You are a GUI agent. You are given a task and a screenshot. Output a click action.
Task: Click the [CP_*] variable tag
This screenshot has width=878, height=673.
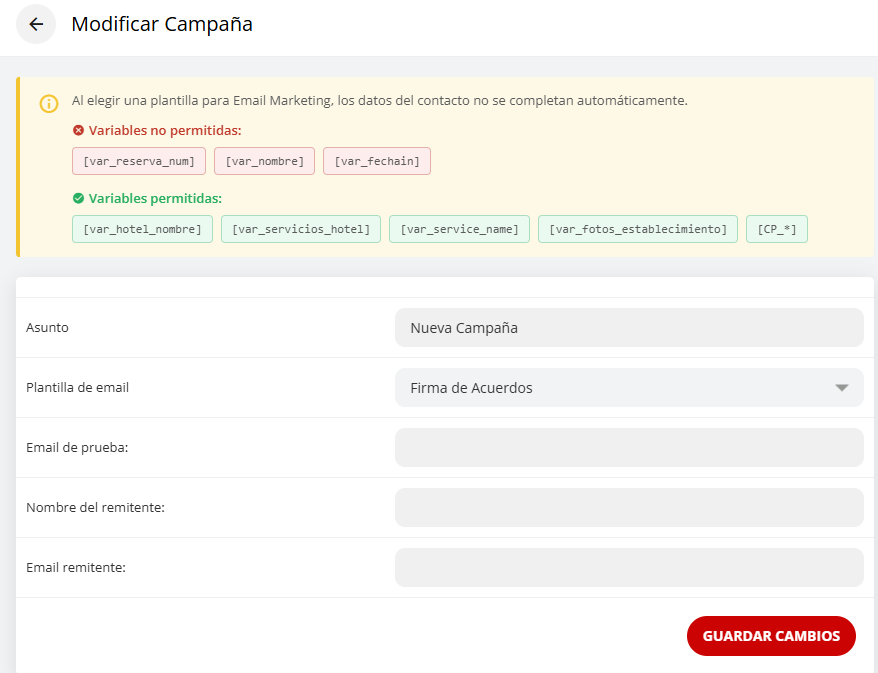(776, 229)
